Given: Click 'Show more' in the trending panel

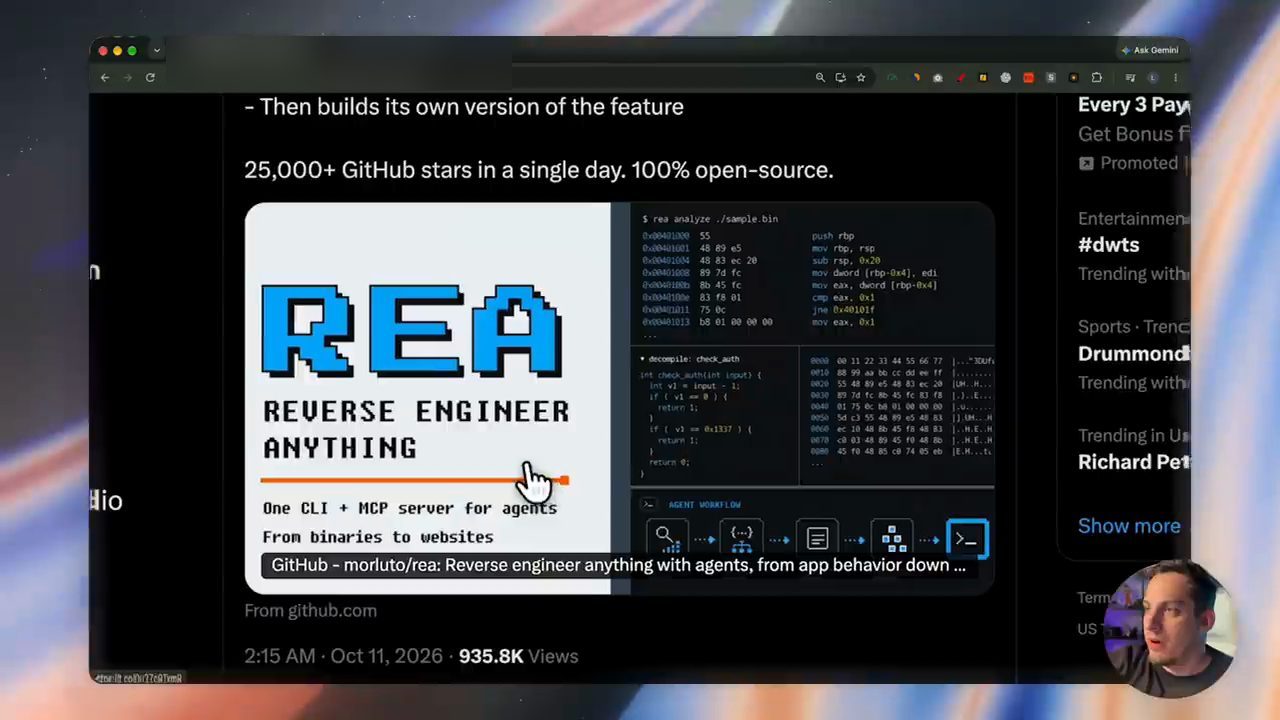Looking at the screenshot, I should click(x=1129, y=526).
